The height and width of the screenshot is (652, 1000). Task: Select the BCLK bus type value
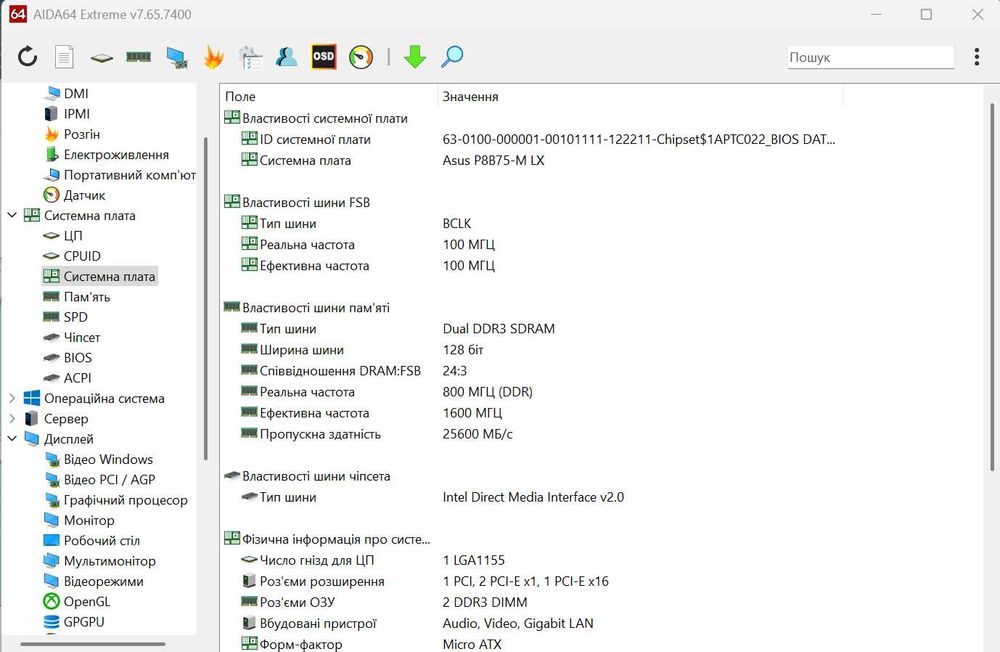(457, 223)
